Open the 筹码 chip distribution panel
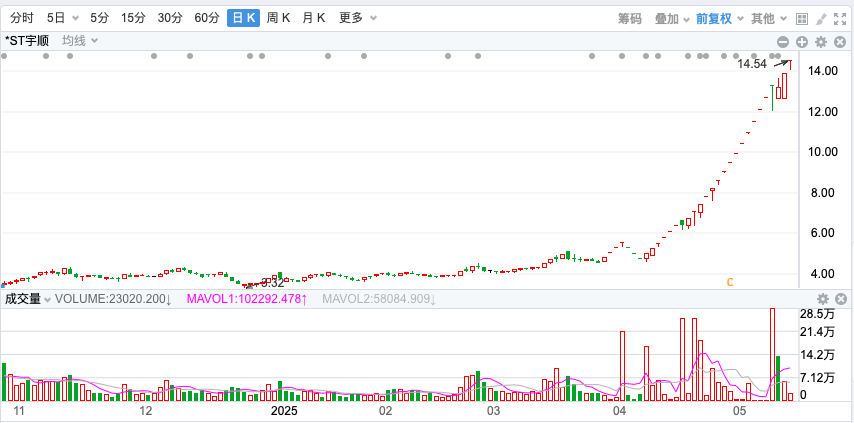 (x=630, y=19)
